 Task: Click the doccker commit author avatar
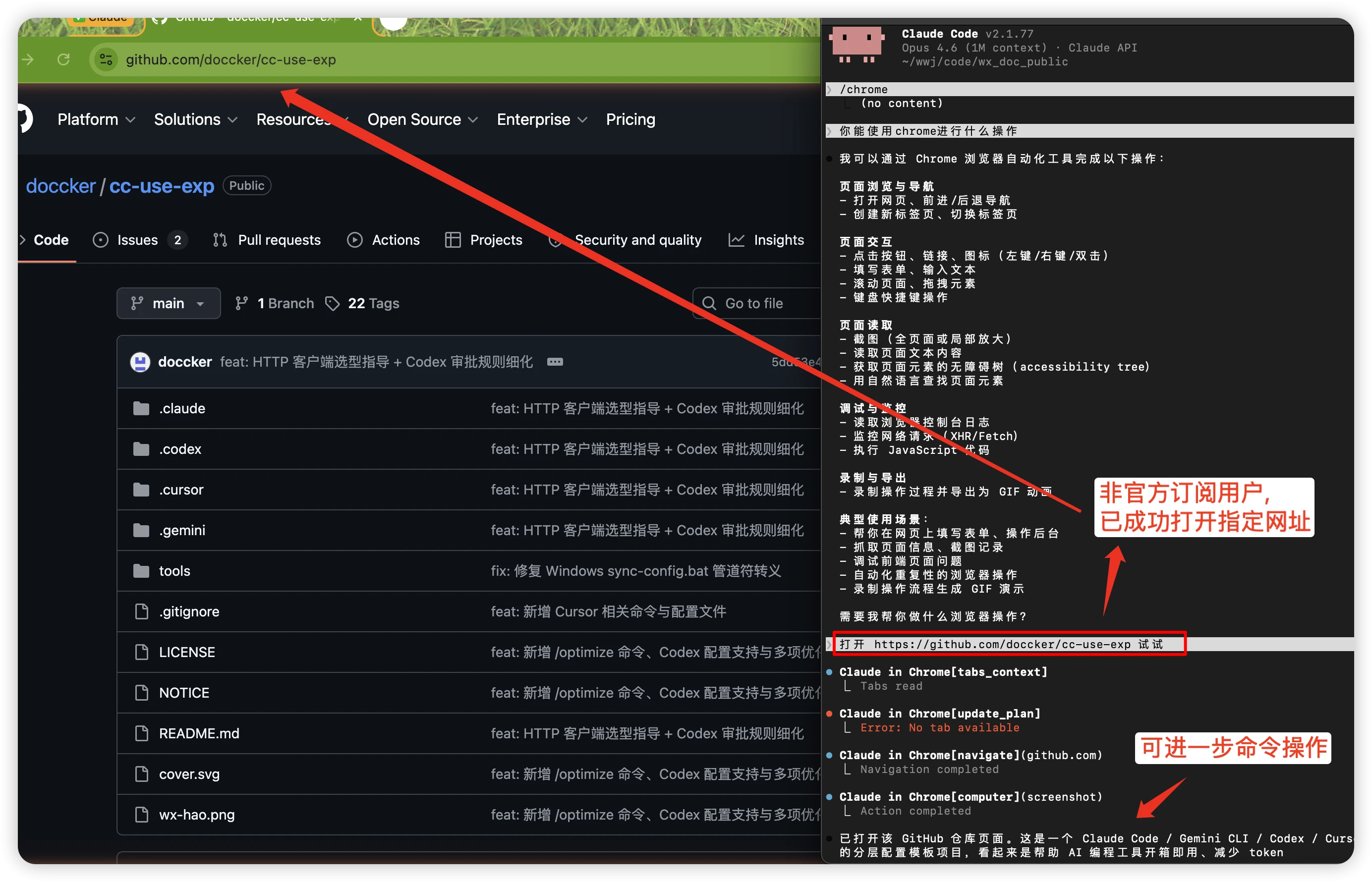pos(140,362)
